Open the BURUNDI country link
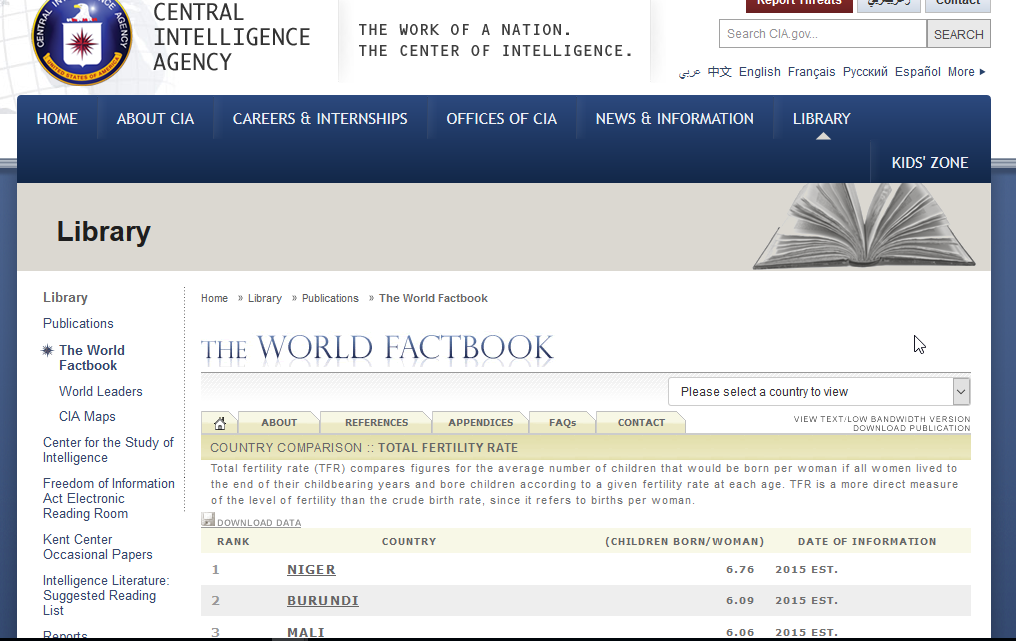This screenshot has width=1016, height=641. pos(323,601)
